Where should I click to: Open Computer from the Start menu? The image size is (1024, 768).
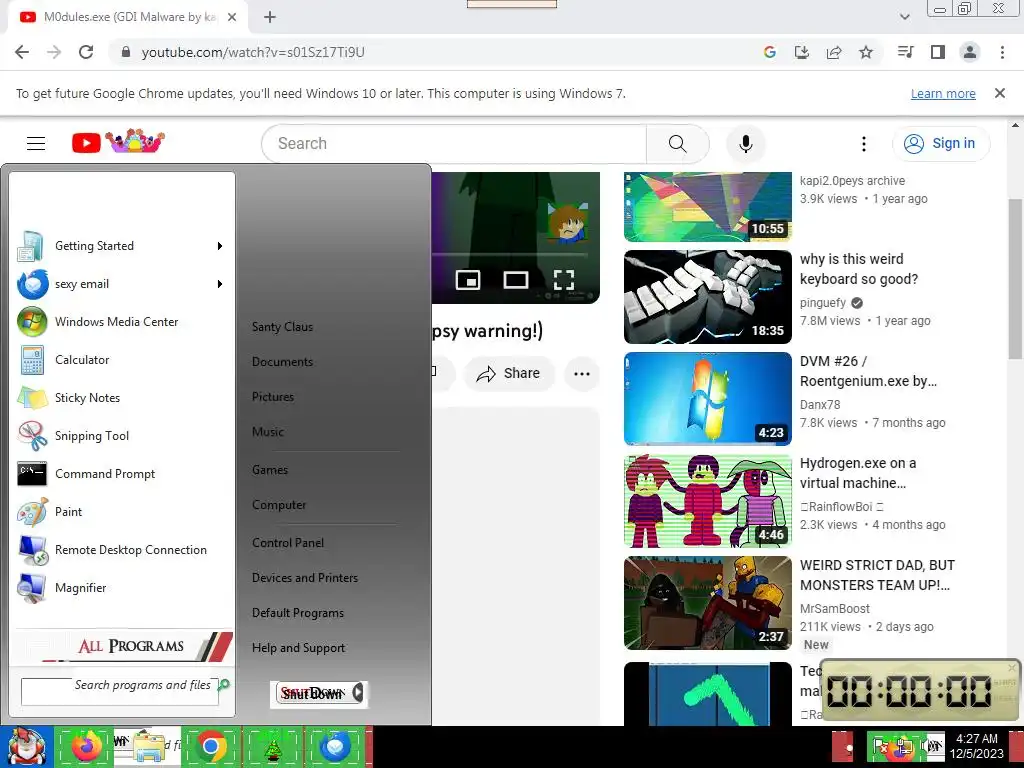pos(279,505)
